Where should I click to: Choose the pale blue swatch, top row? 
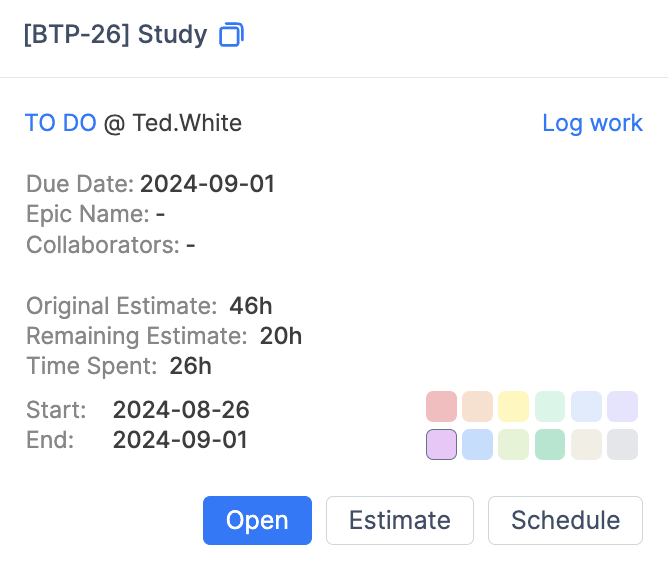[x=586, y=407]
